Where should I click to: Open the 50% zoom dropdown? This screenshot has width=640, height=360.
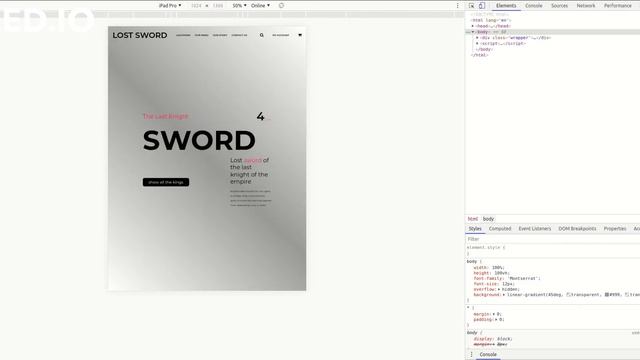point(239,6)
